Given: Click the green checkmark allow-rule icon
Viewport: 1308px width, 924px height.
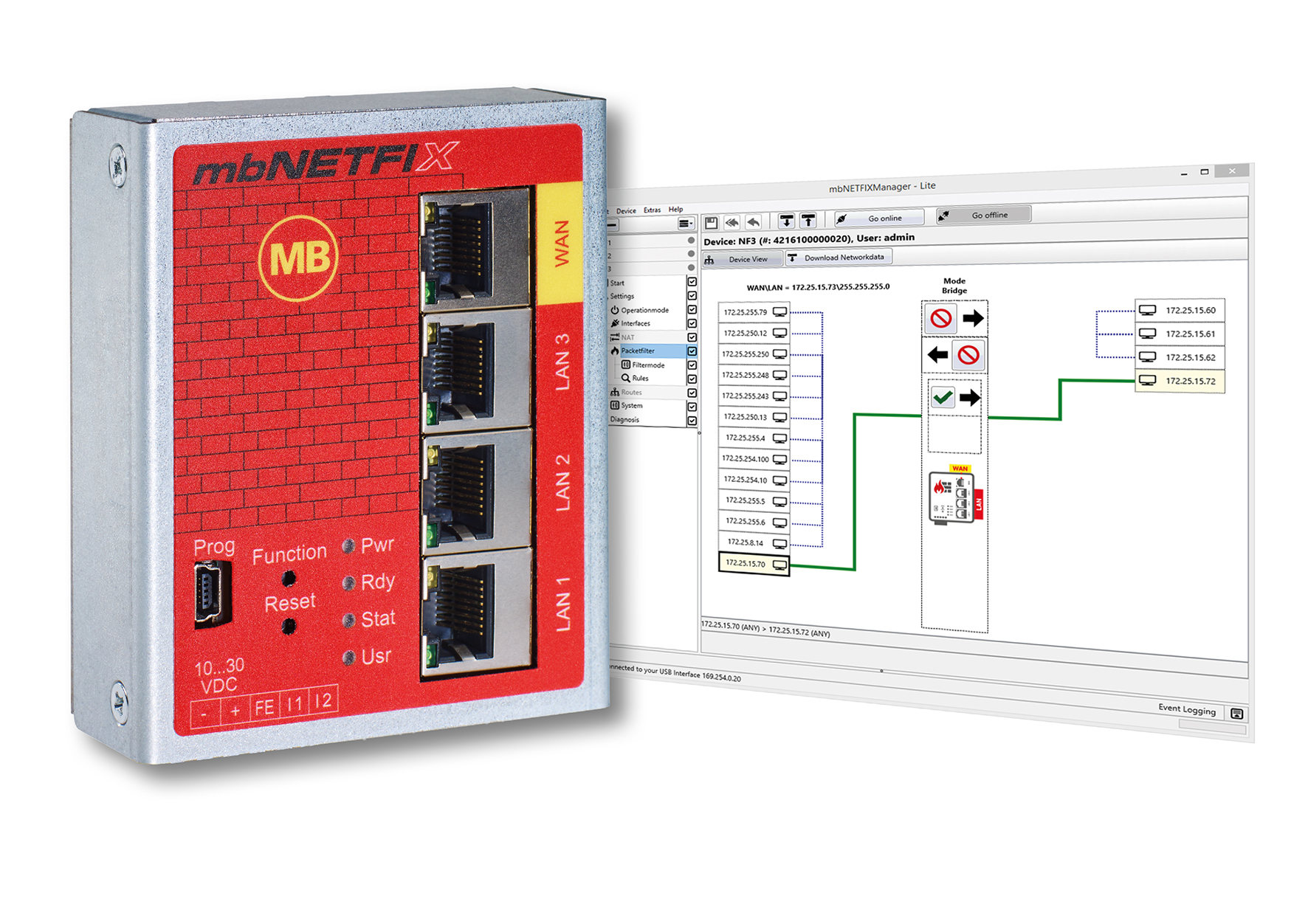Looking at the screenshot, I should pos(943,396).
